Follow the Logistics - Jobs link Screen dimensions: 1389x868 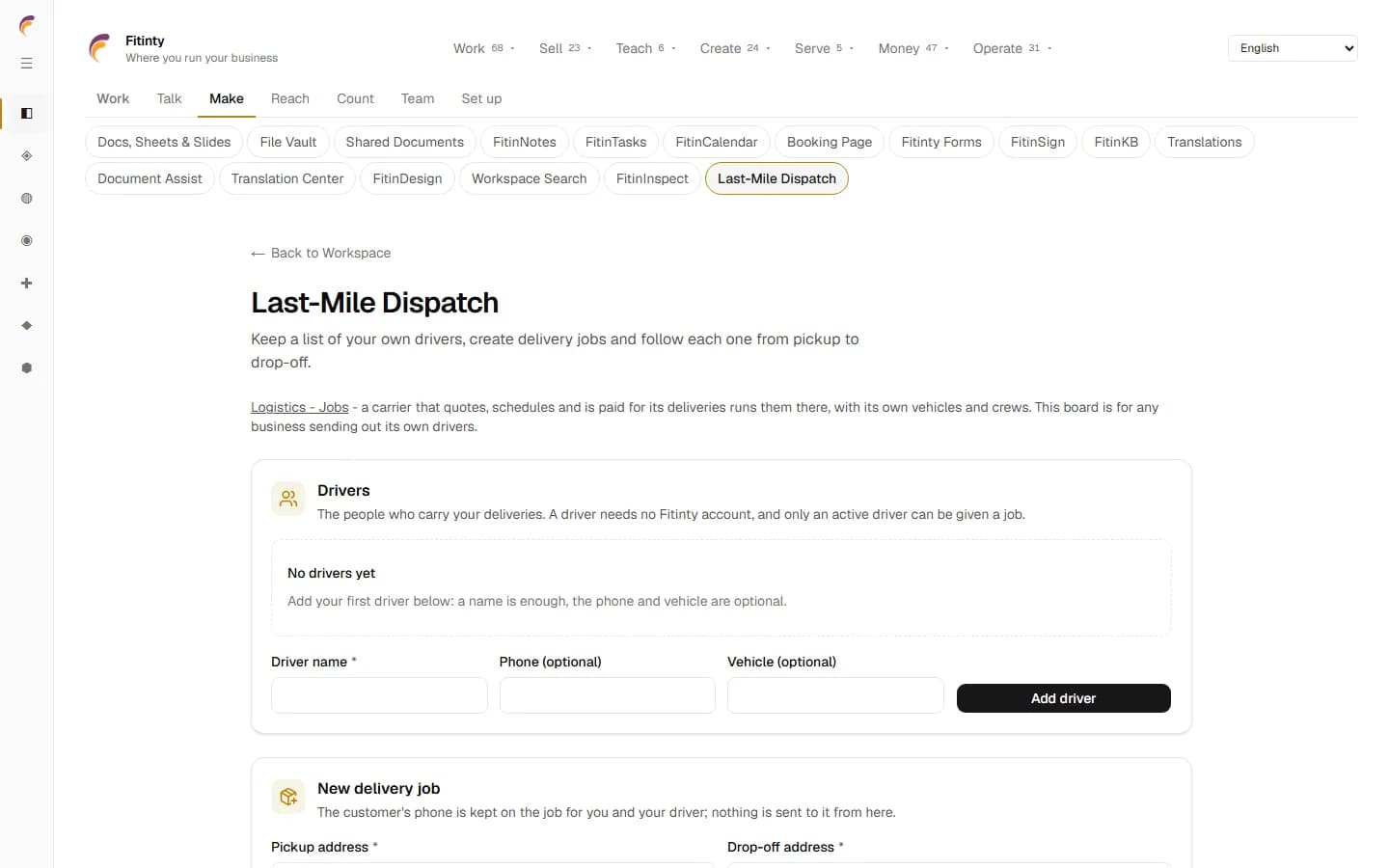tap(300, 407)
